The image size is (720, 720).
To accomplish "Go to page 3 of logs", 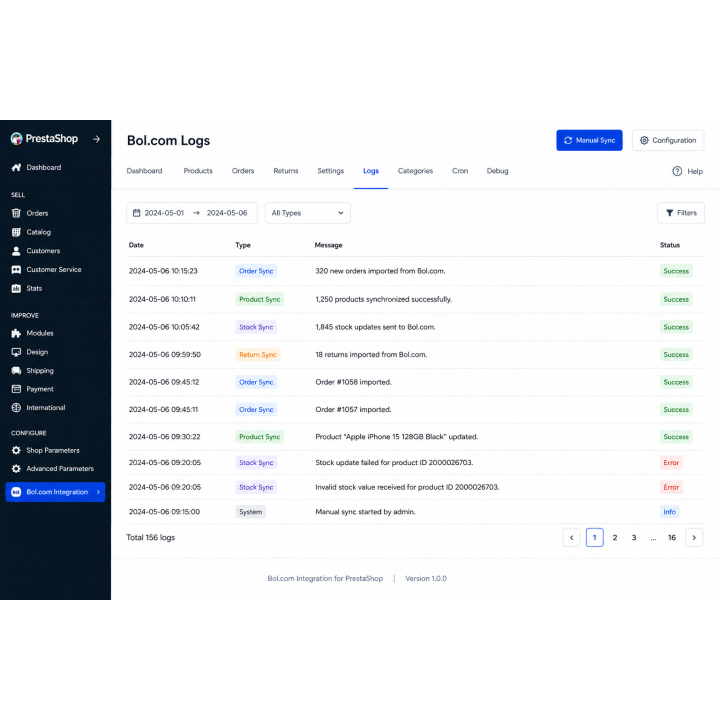I will [x=634, y=538].
